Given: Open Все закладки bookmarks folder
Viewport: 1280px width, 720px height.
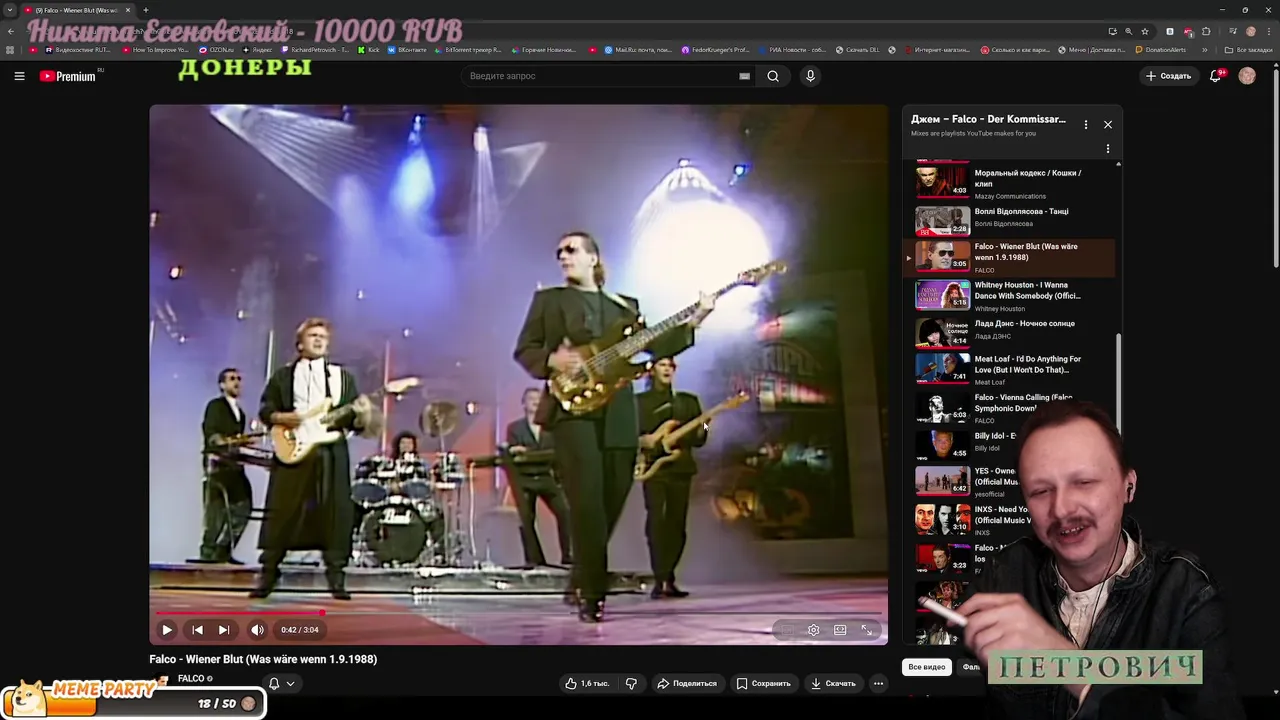Looking at the screenshot, I should pos(1248,49).
